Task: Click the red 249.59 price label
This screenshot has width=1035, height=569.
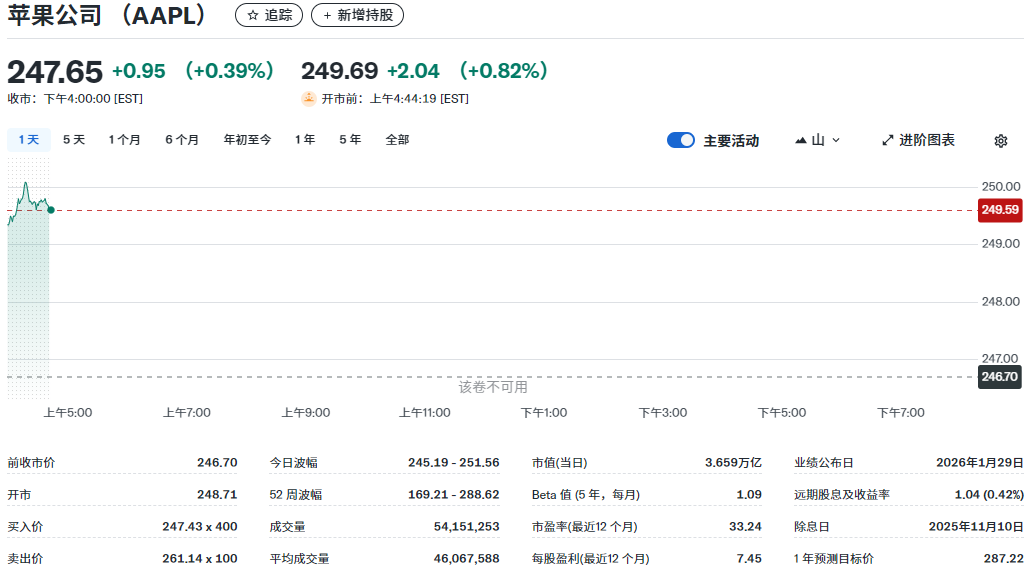Action: pos(1000,210)
